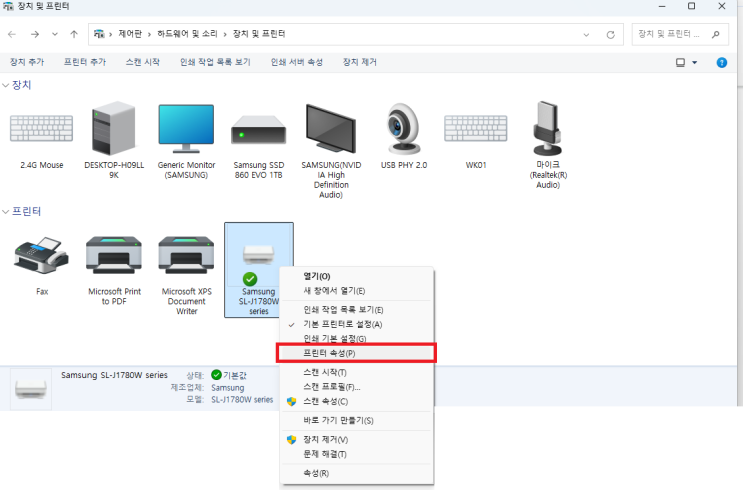Choose 속성(R) in context menu
Image resolution: width=743 pixels, height=490 pixels.
(356, 473)
